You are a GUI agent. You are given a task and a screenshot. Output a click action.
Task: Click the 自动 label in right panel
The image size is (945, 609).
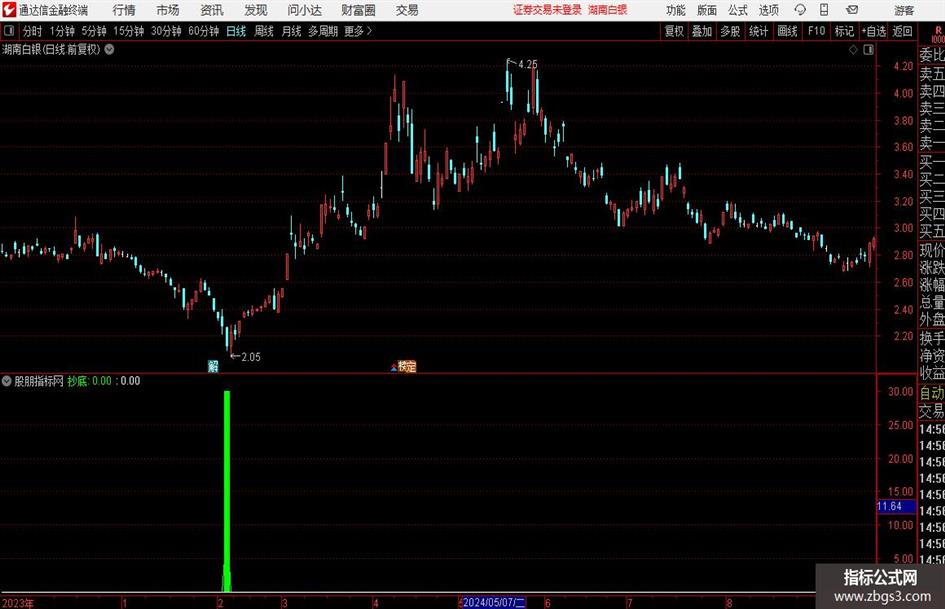[x=932, y=393]
